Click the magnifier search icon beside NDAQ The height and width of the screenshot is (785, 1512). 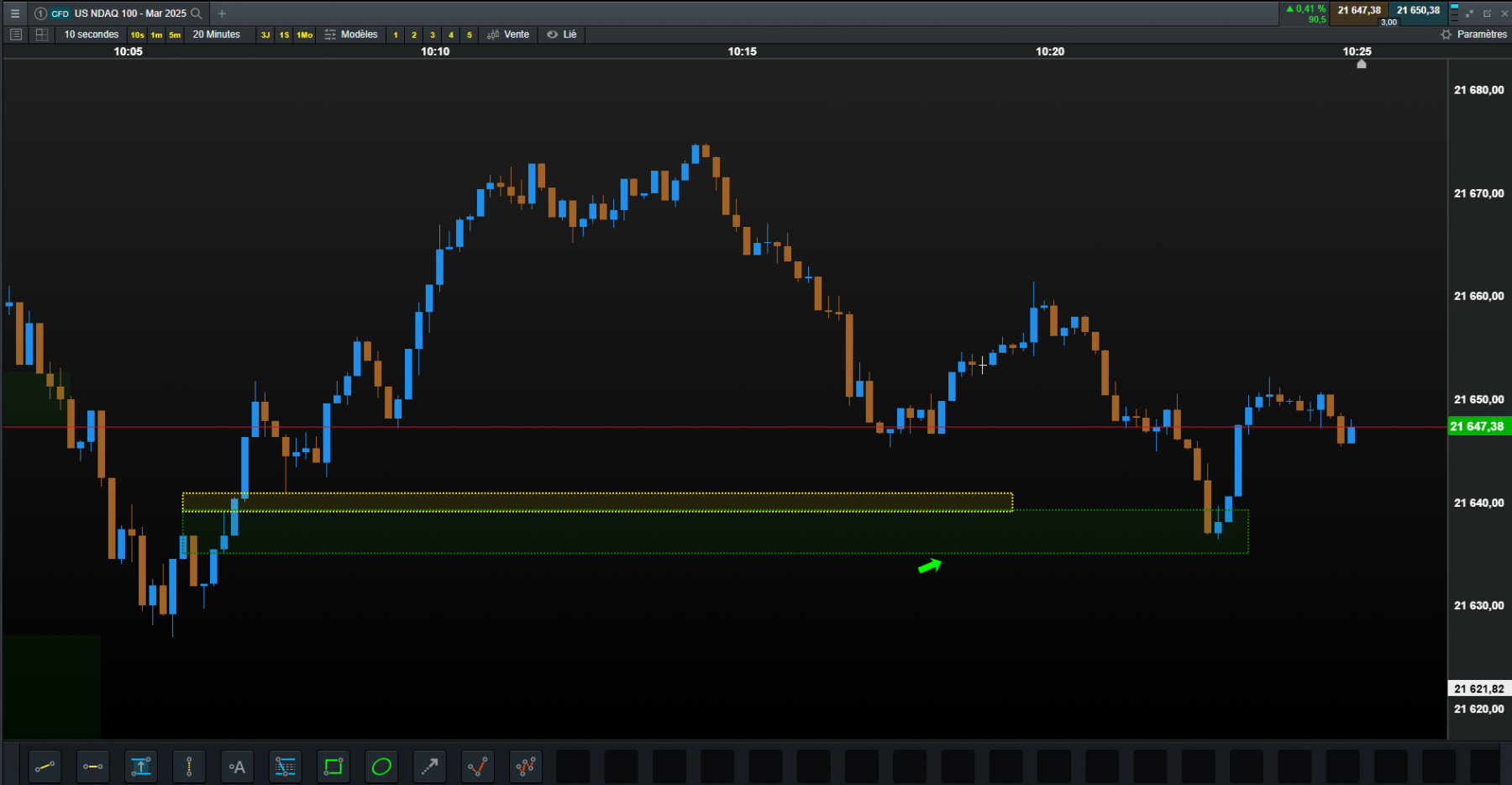point(197,13)
